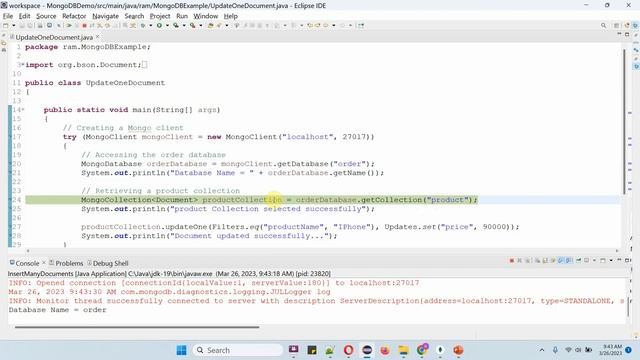
Task: Toggle Scroll Lock in Console toolbar
Action: [545, 260]
